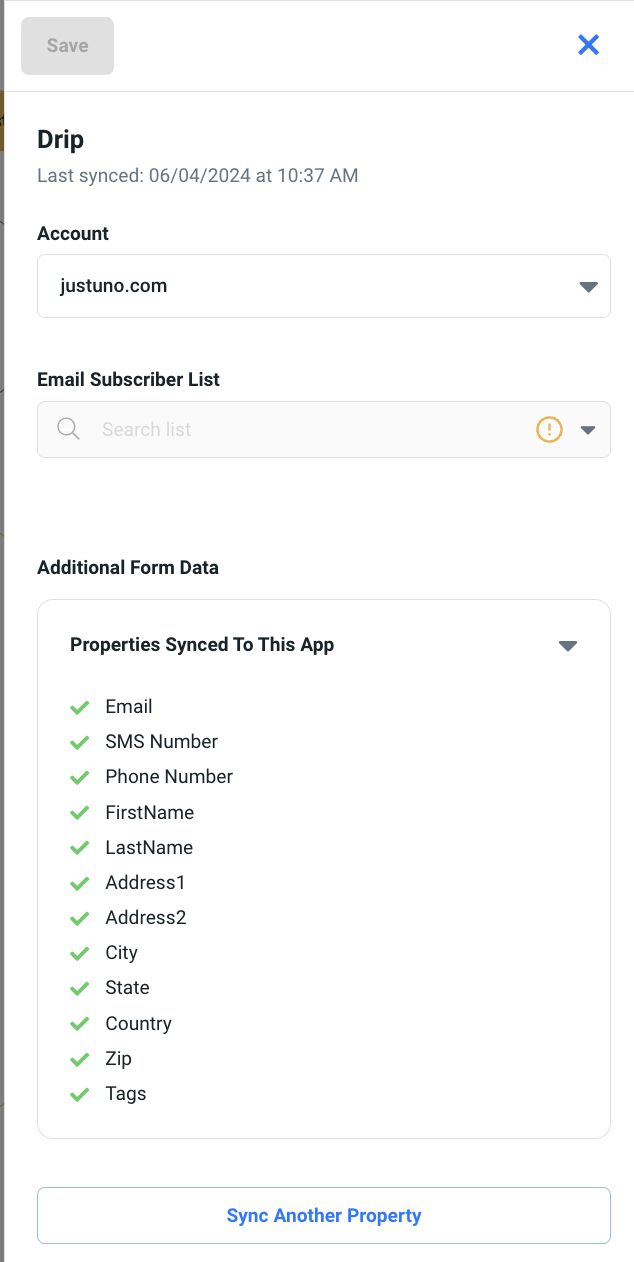
Task: Click the checkmark next to Zip
Action: 80,1059
